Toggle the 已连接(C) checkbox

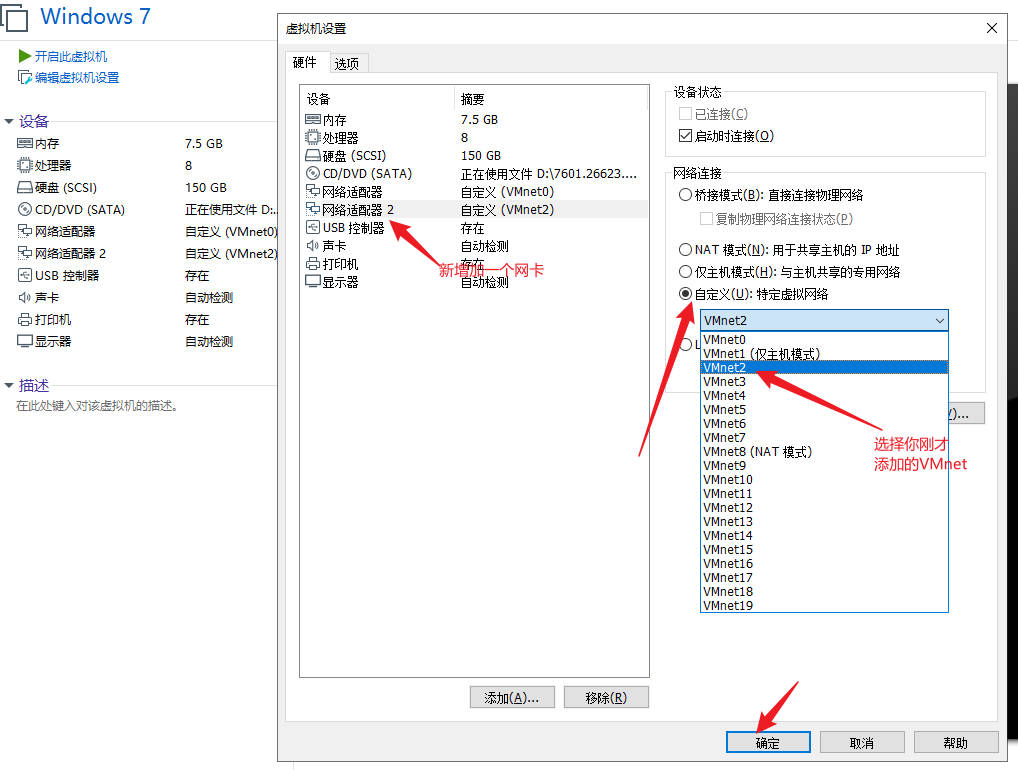(x=685, y=114)
